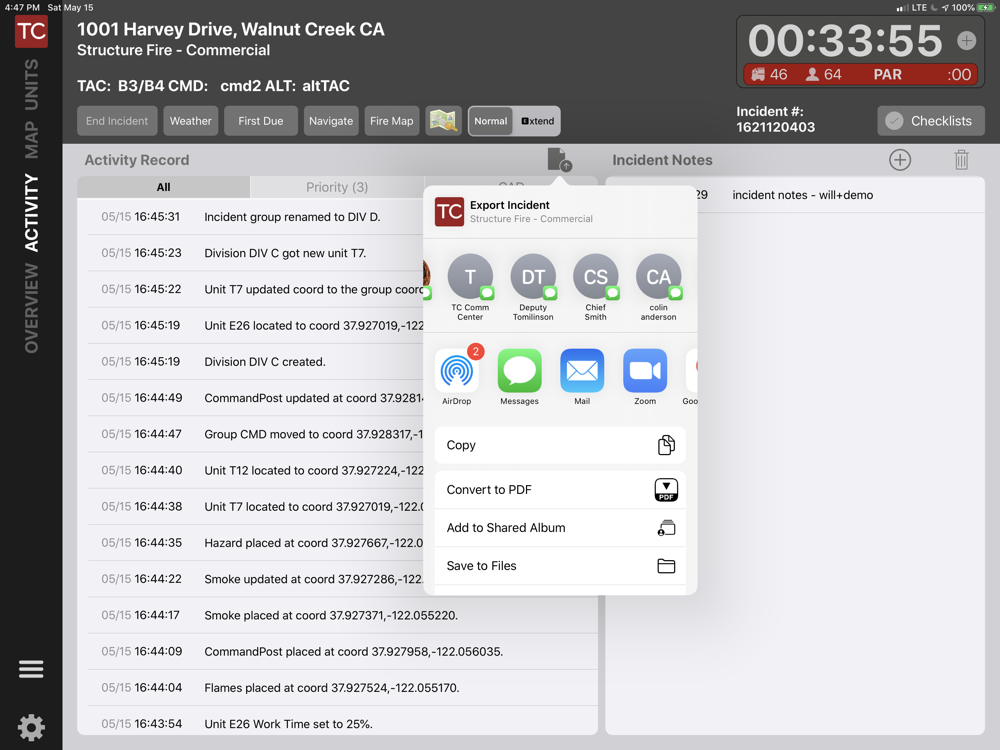Click End Incident button
The width and height of the screenshot is (1000, 750).
[117, 121]
